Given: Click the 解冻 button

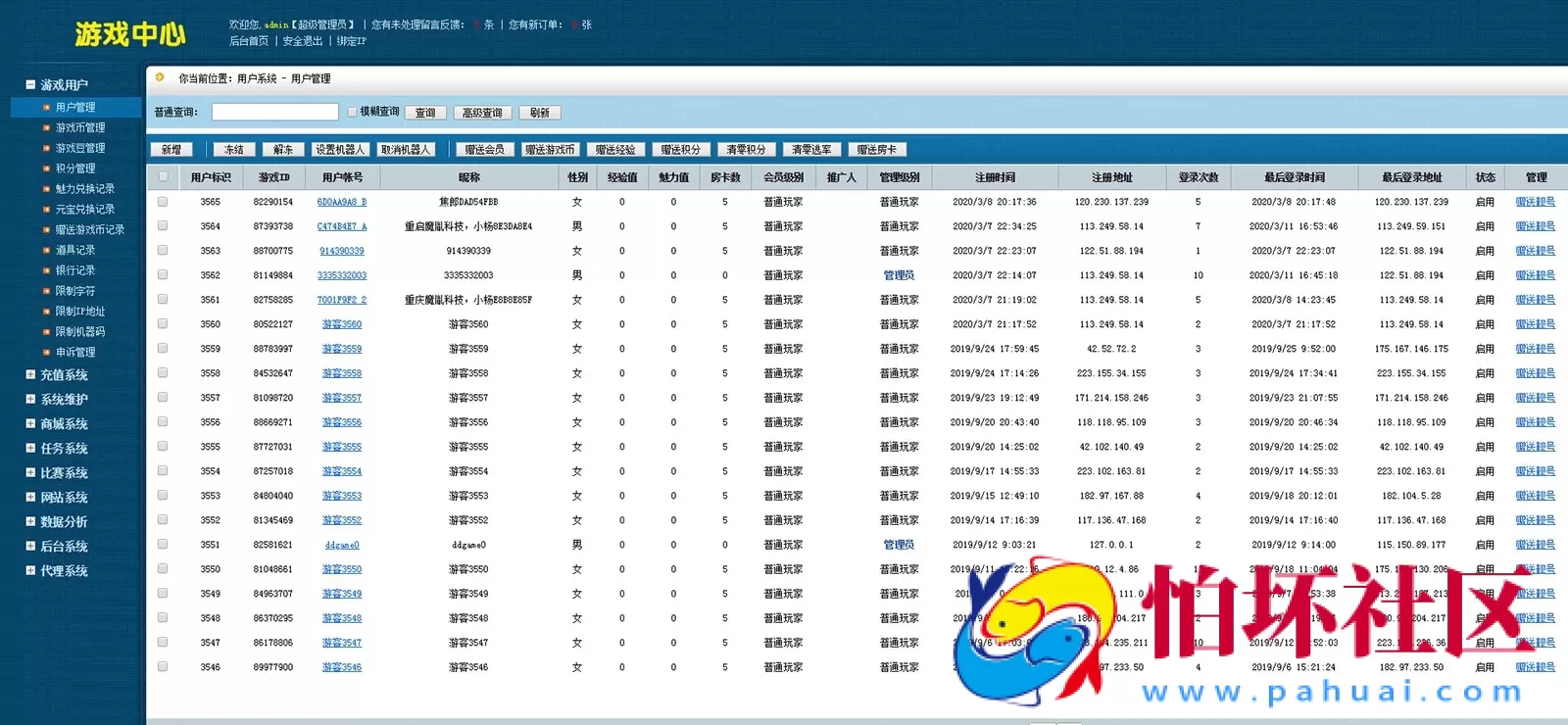Looking at the screenshot, I should coord(283,150).
